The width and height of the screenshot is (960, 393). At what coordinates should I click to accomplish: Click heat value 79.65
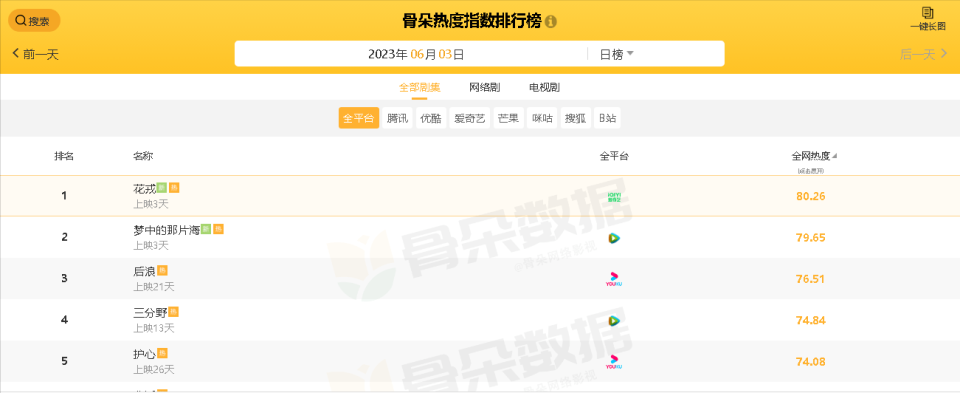pyautogui.click(x=811, y=238)
